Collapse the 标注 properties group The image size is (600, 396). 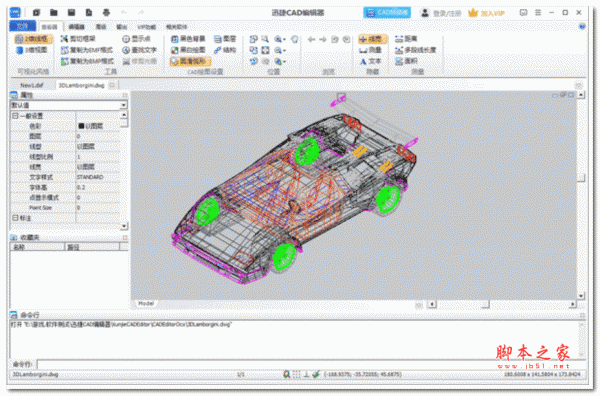click(x=15, y=218)
